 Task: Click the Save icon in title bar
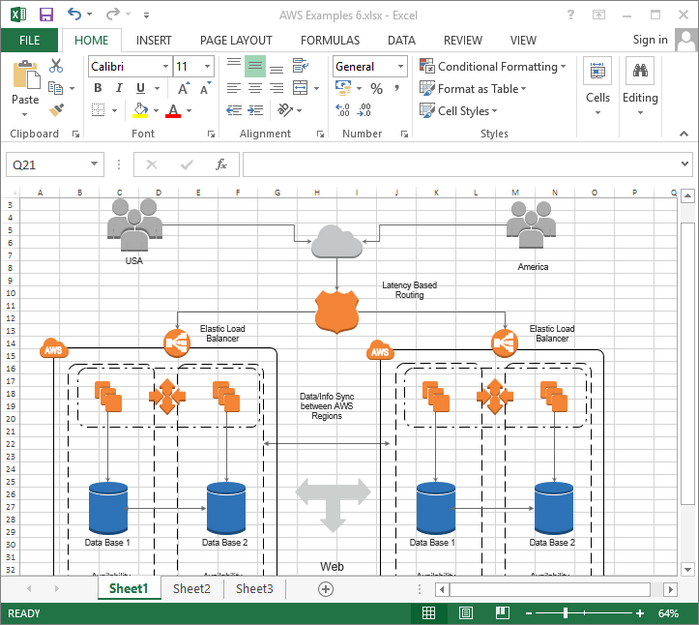point(46,14)
